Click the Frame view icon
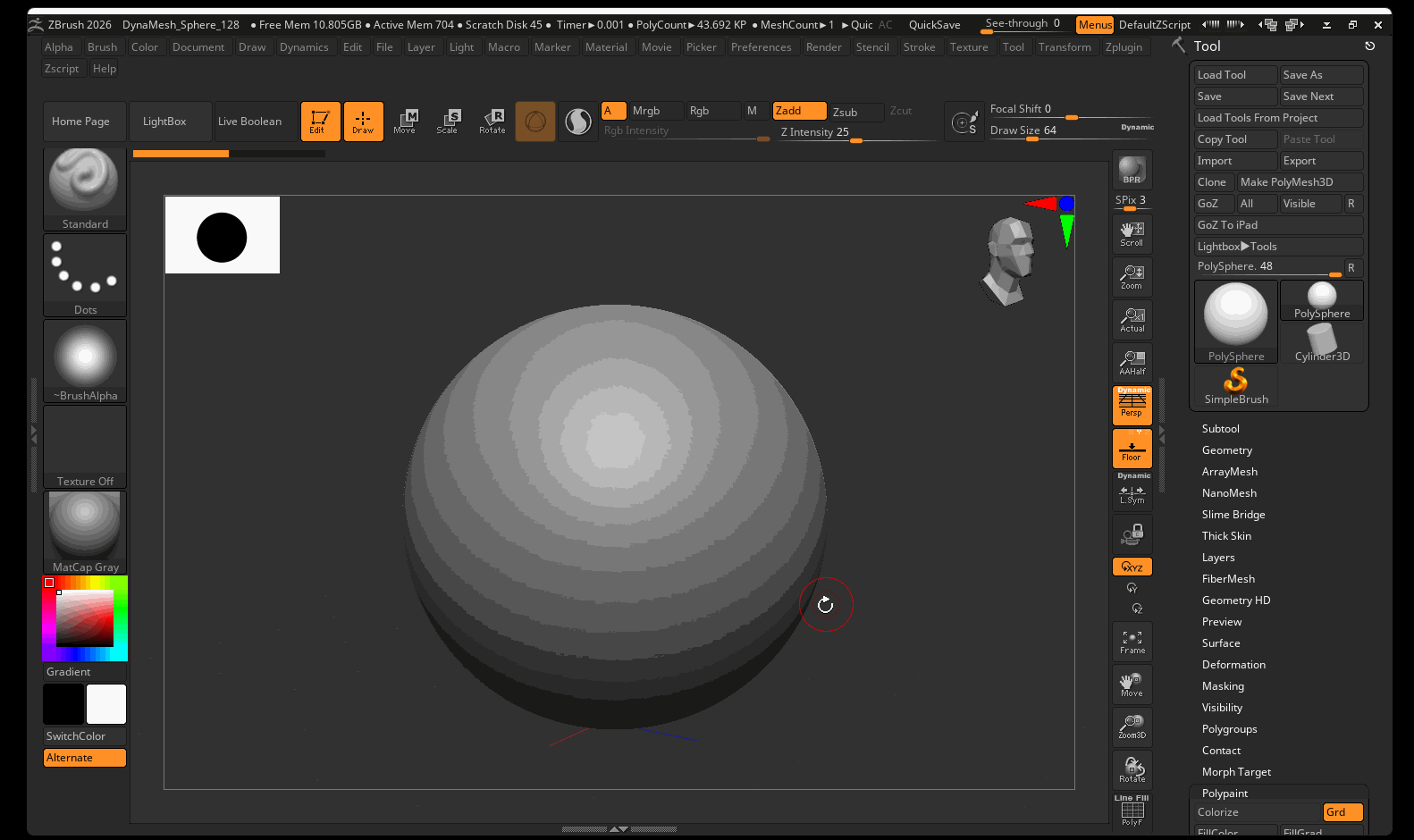The height and width of the screenshot is (840, 1414). coord(1132,642)
